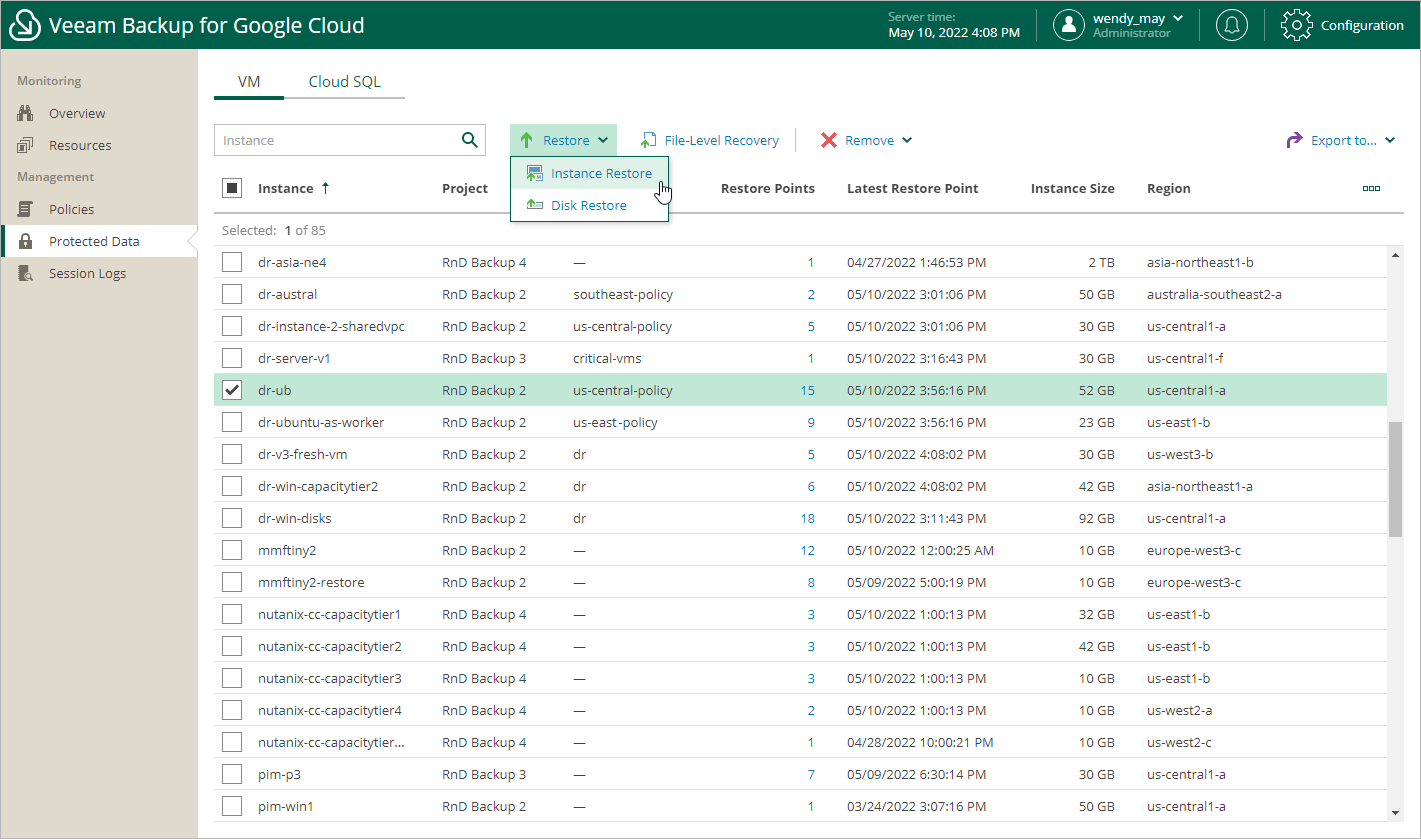The height and width of the screenshot is (839, 1421).
Task: Click the Veeam logo icon
Action: 25,25
